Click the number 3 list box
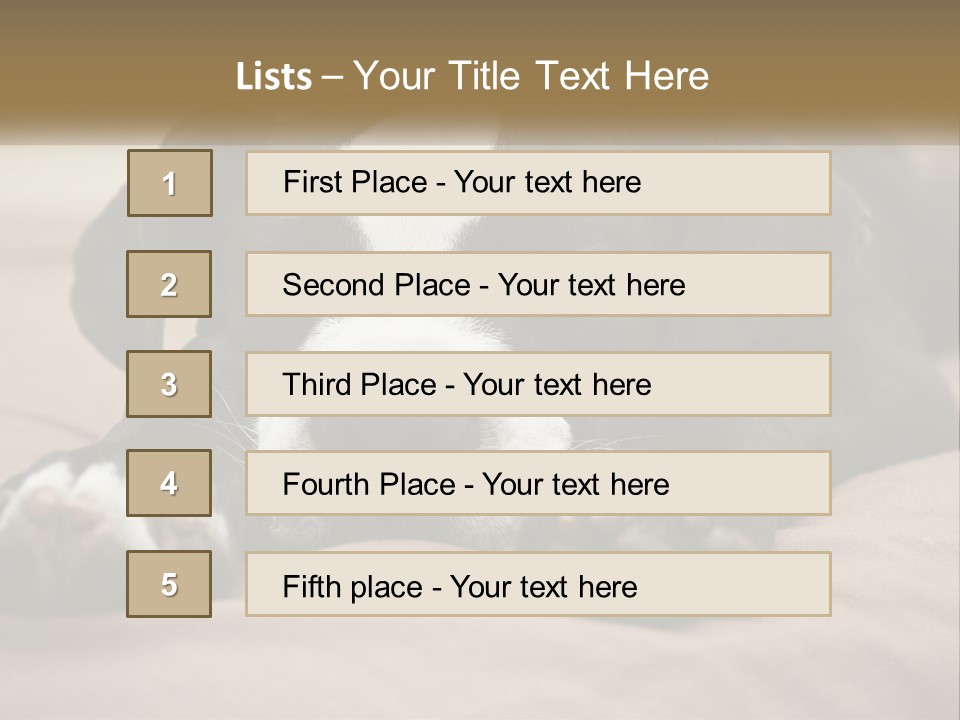The width and height of the screenshot is (960, 720). [169, 384]
